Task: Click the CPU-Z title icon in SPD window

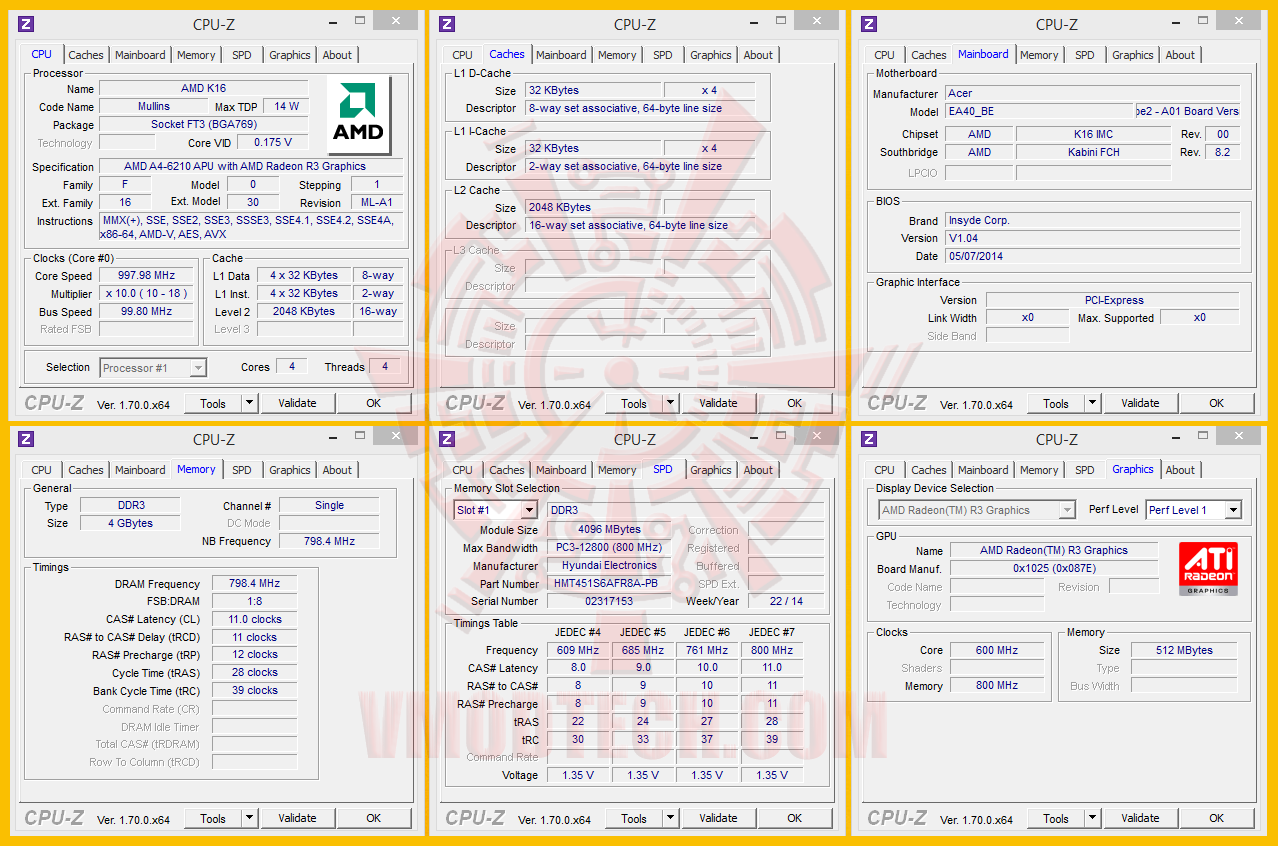Action: [x=447, y=439]
